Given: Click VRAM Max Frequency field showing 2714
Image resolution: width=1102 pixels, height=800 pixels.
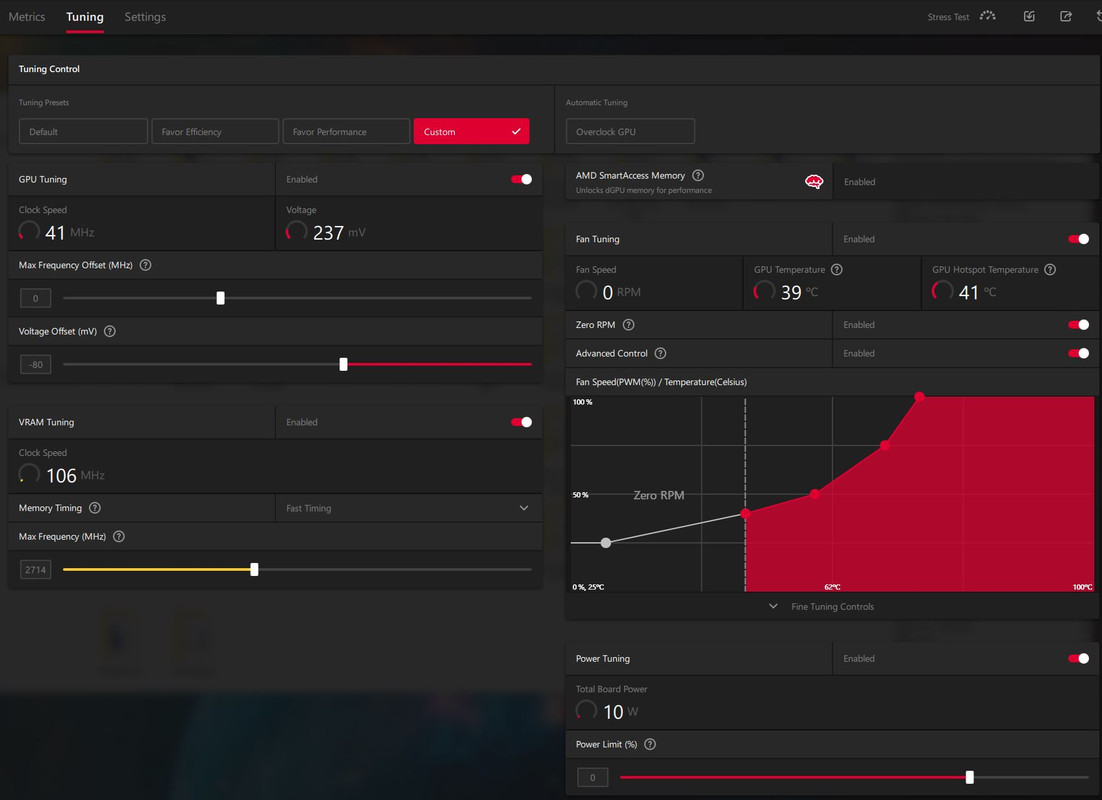Looking at the screenshot, I should point(35,569).
